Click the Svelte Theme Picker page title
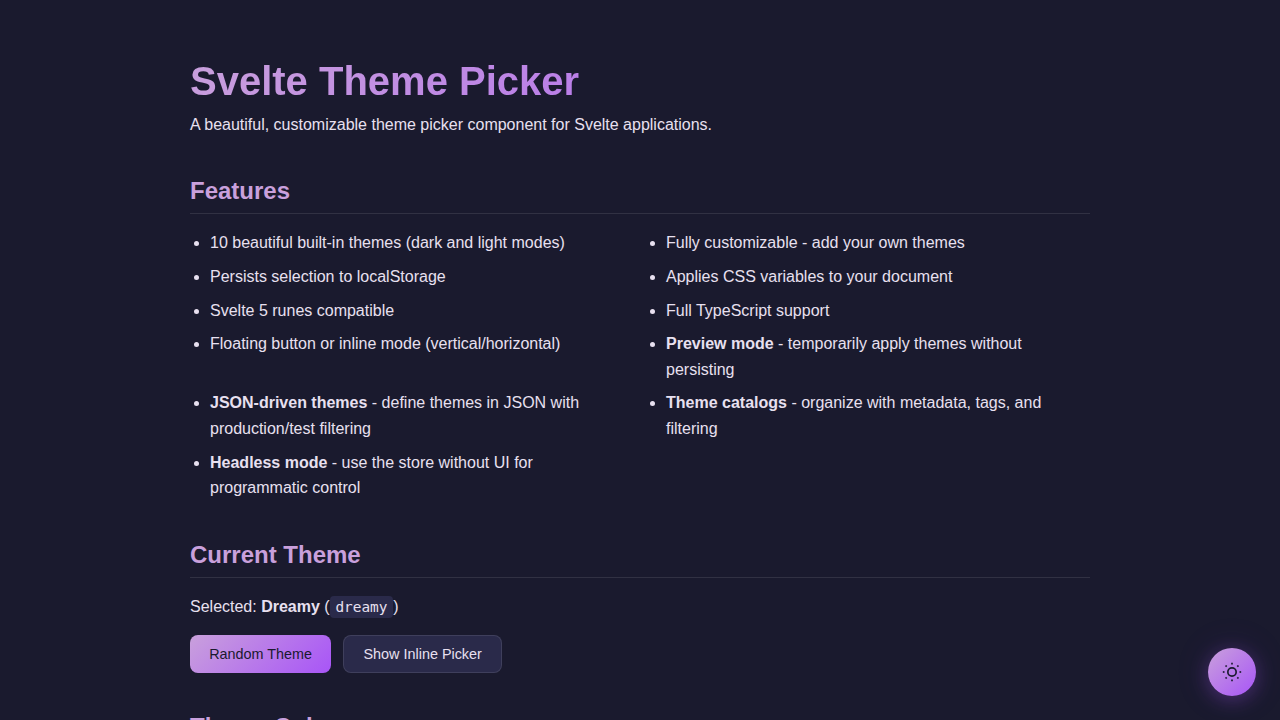Viewport: 1280px width, 720px height. pos(384,81)
